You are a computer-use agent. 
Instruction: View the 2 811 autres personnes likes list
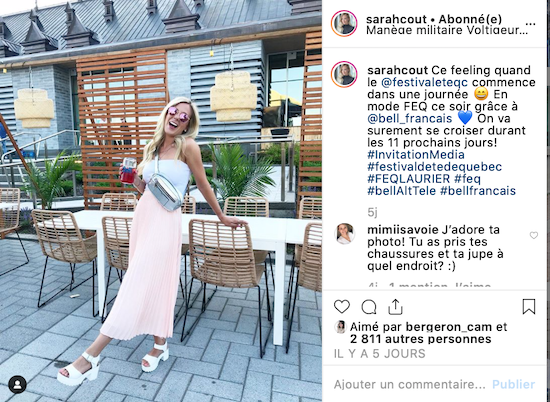click(x=420, y=339)
